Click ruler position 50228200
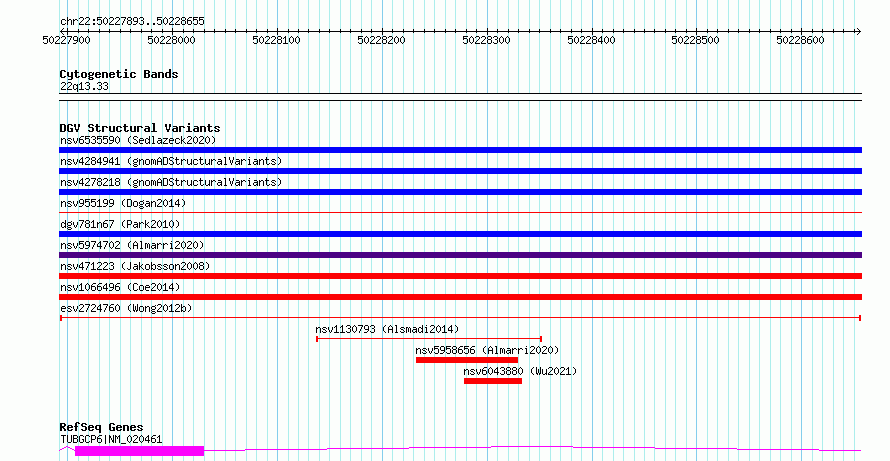Image resolution: width=890 pixels, height=461 pixels. click(381, 40)
